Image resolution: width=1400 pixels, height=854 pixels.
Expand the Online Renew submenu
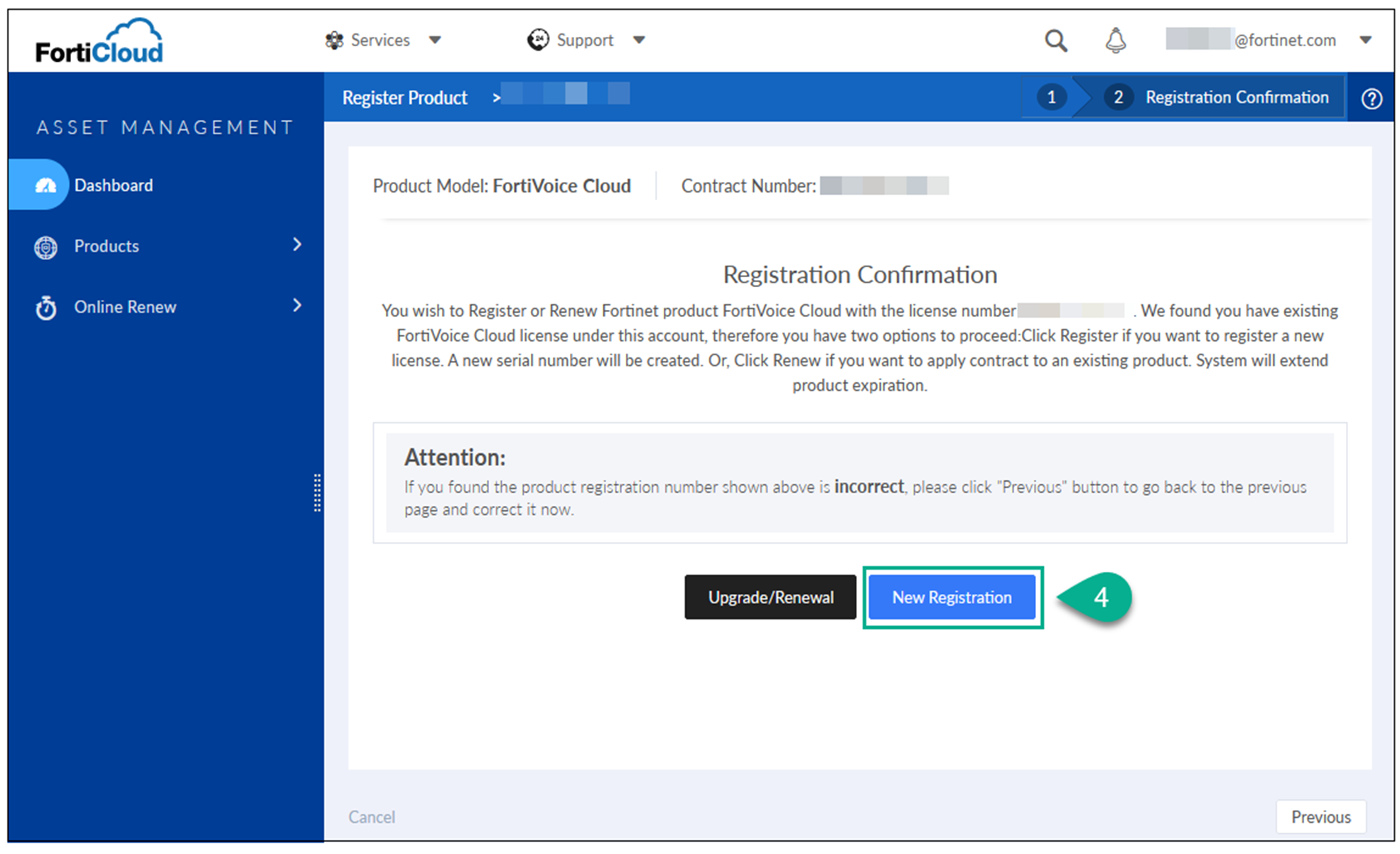298,306
